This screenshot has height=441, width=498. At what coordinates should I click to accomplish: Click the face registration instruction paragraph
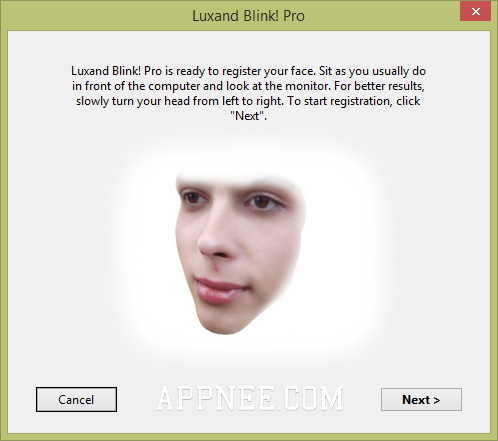pos(248,93)
